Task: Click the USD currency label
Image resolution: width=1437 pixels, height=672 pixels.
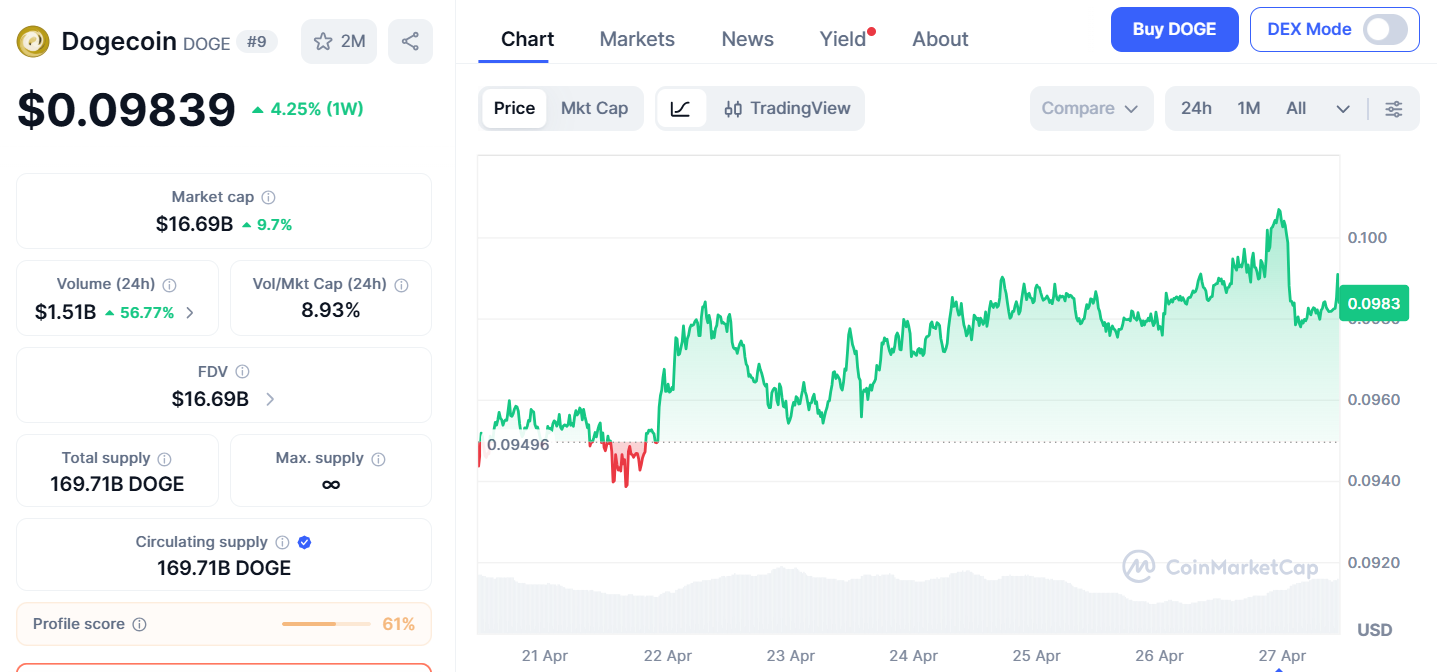Action: click(x=1374, y=630)
